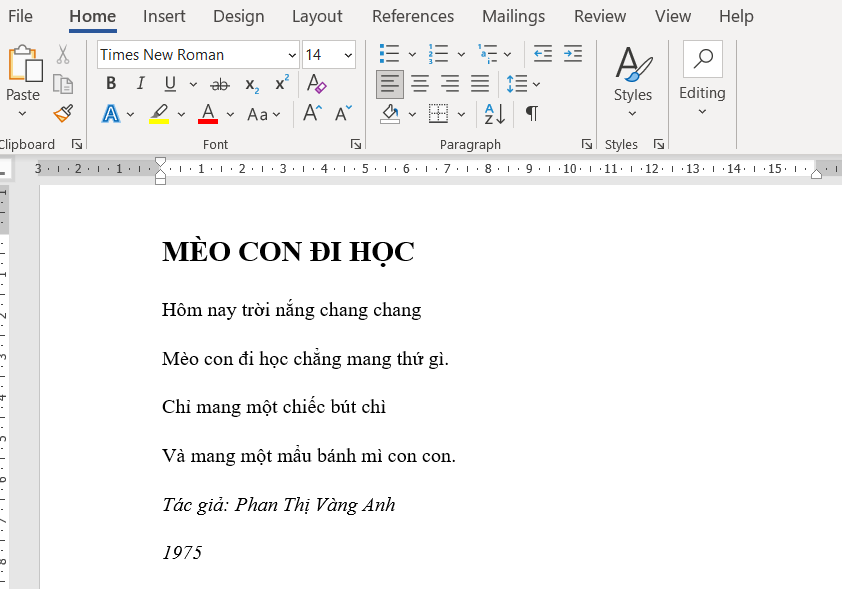Viewport: 842px width, 589px height.
Task: Toggle Show/Hide paragraph marks
Action: 532,114
